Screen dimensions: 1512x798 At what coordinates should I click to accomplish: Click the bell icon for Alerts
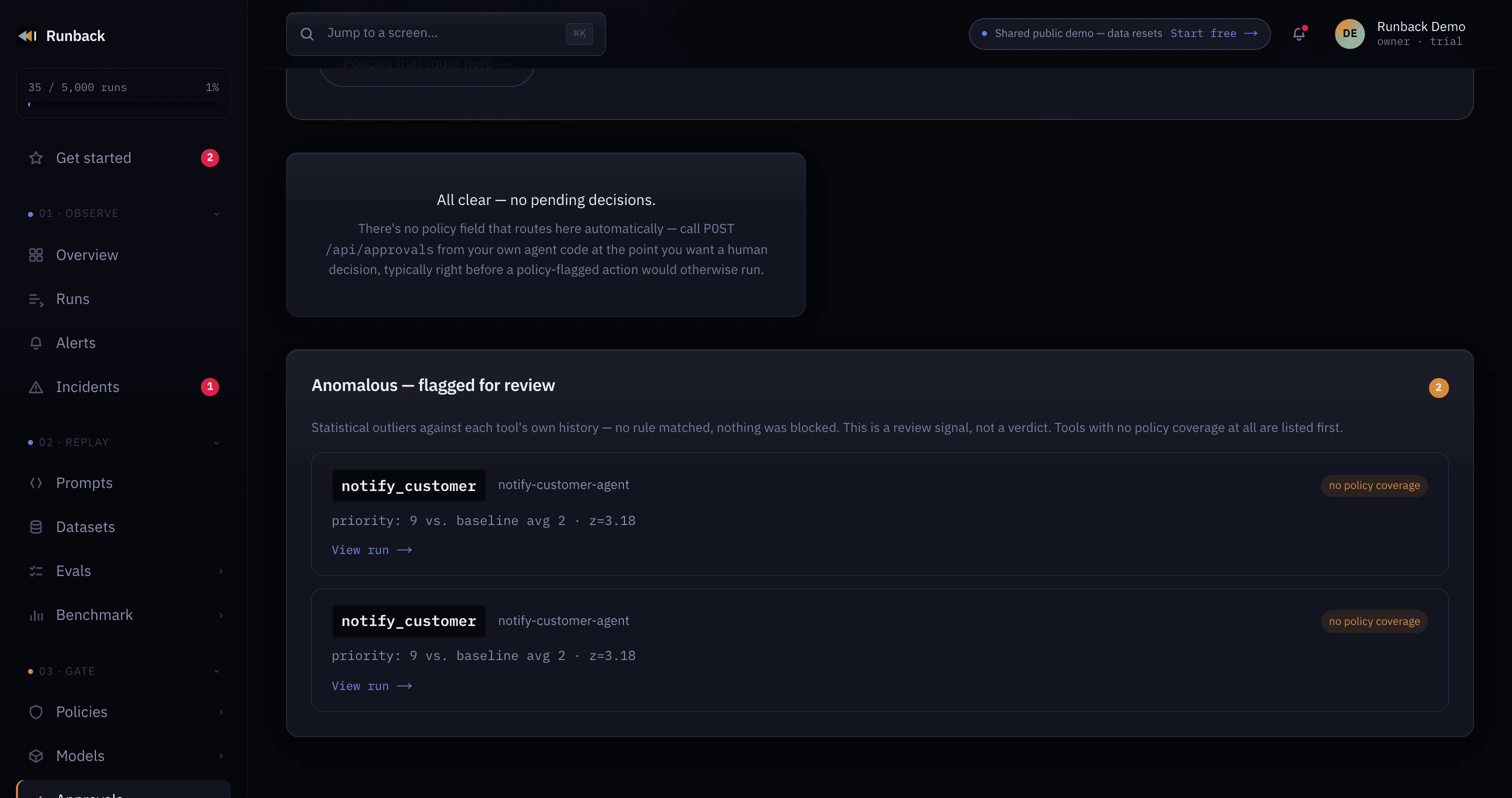[x=36, y=343]
